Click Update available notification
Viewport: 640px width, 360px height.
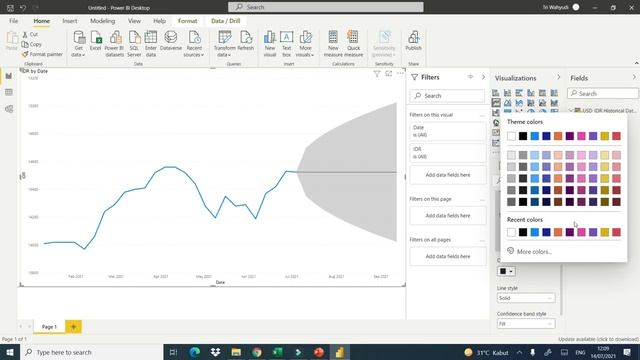[x=598, y=339]
